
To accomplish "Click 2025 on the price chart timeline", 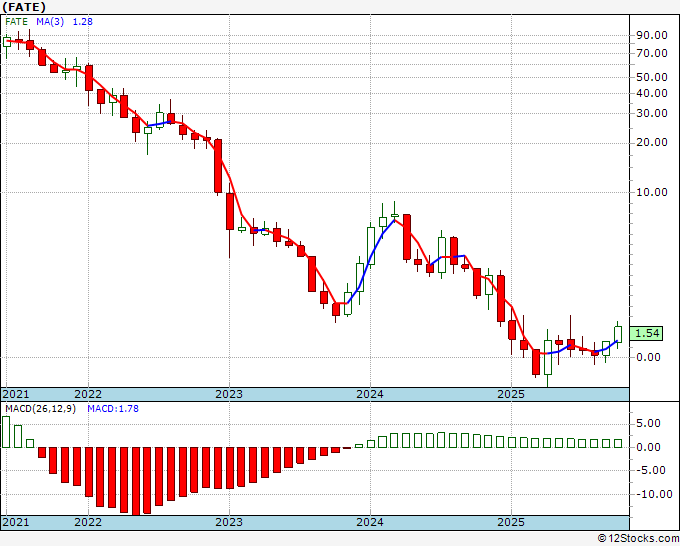I will click(x=511, y=394).
